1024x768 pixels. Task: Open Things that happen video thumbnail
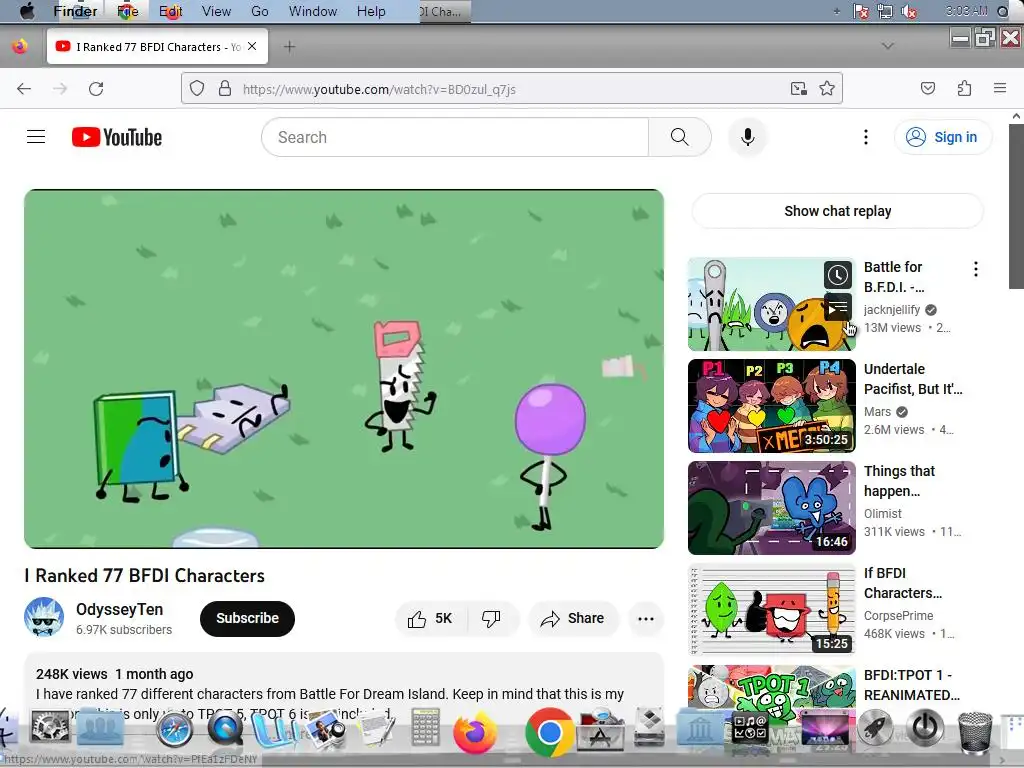772,507
